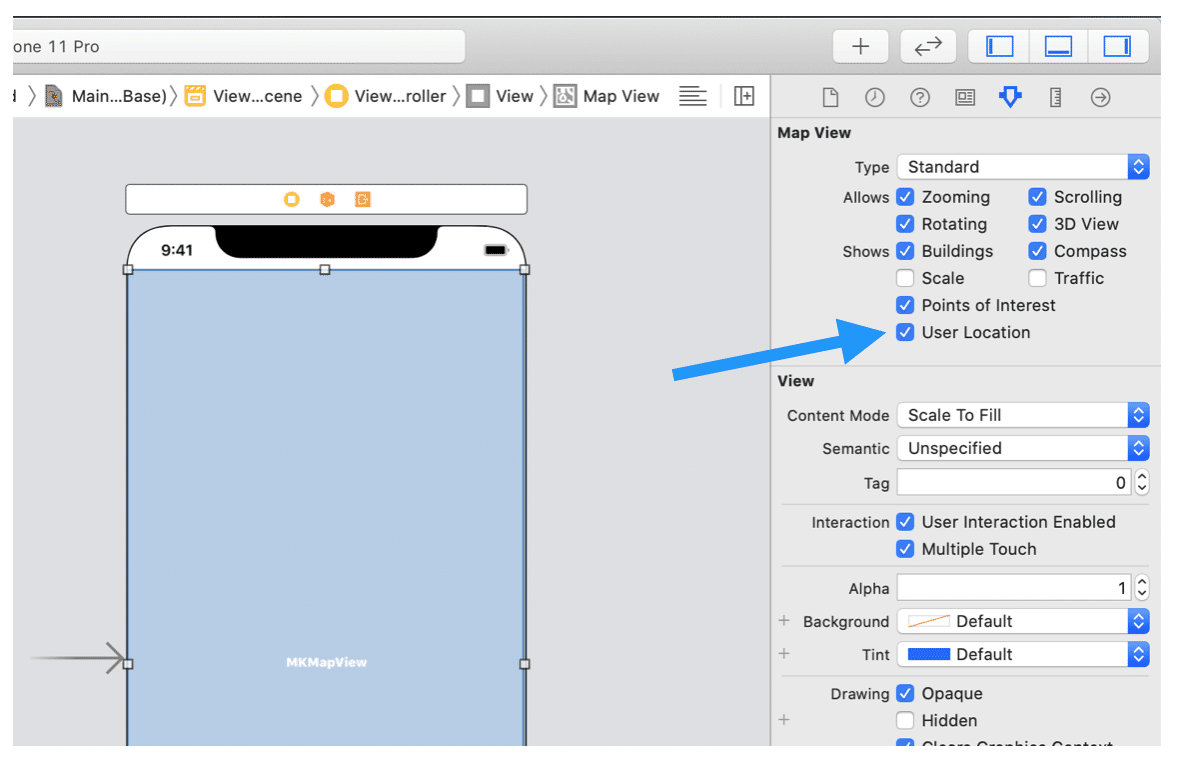The height and width of the screenshot is (760, 1178).
Task: Click the editor options lines icon
Action: point(693,96)
